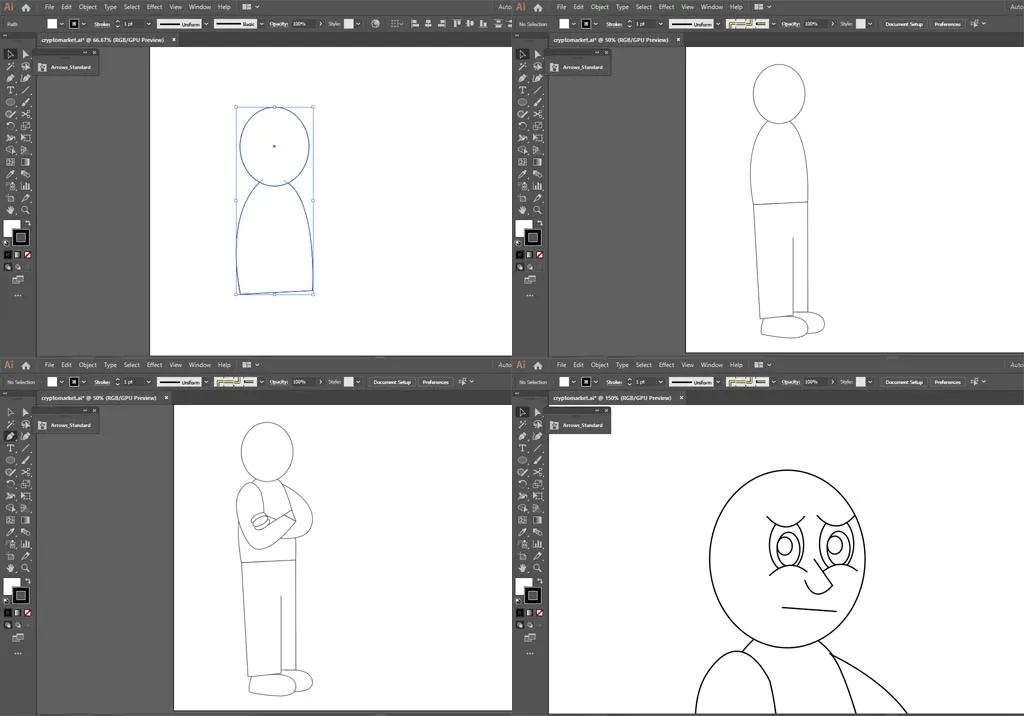
Task: Open File menu in top-left window
Action: [x=50, y=7]
